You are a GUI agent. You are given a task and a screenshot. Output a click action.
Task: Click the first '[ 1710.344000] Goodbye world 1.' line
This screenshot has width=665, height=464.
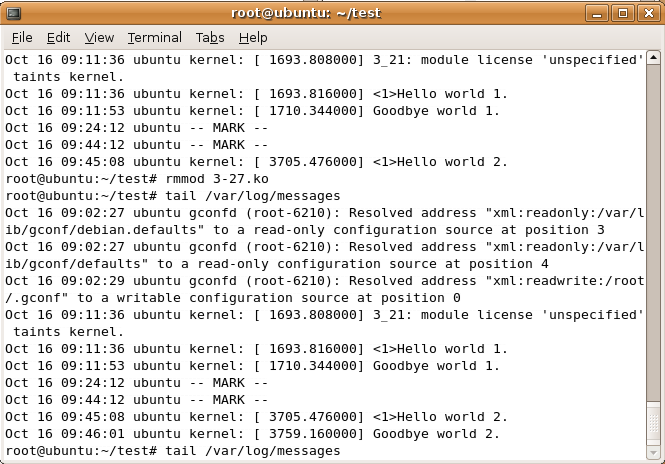tap(252, 111)
